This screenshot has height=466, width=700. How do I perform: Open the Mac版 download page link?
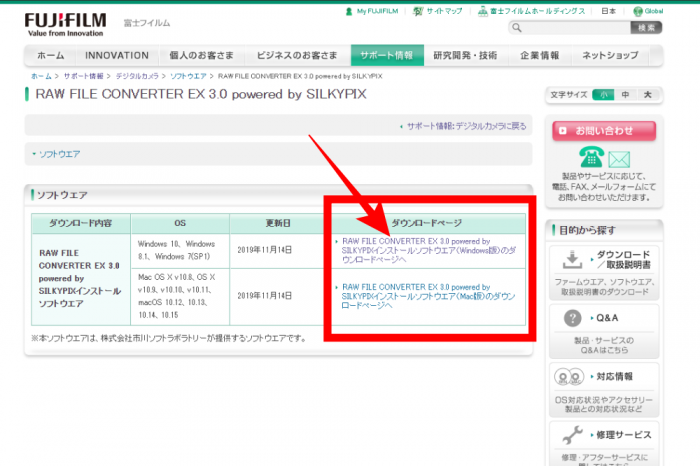[428, 296]
